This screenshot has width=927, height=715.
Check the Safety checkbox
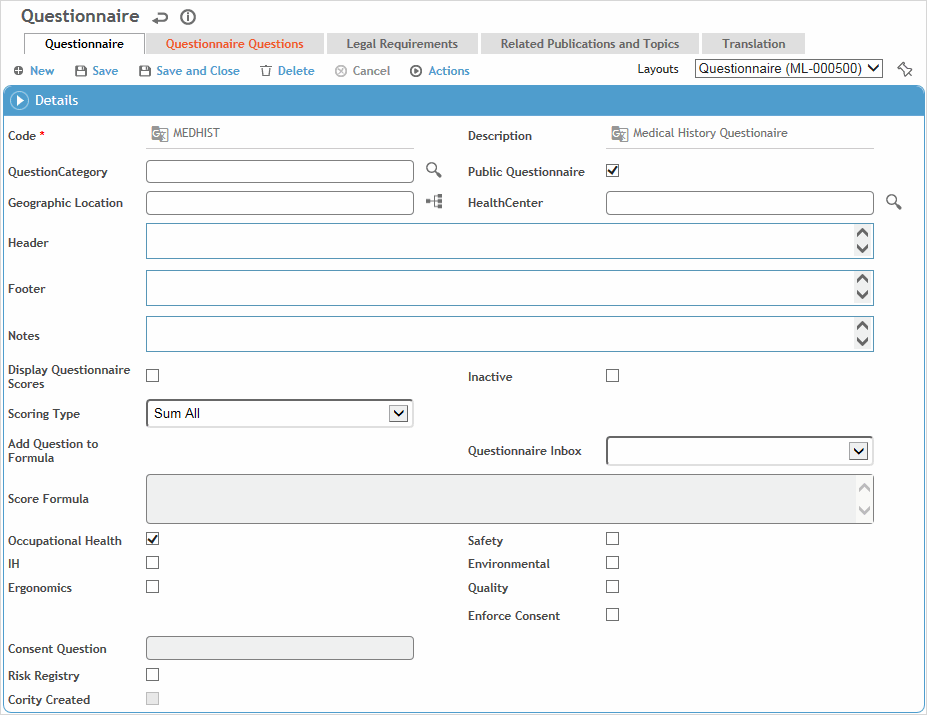coord(612,539)
